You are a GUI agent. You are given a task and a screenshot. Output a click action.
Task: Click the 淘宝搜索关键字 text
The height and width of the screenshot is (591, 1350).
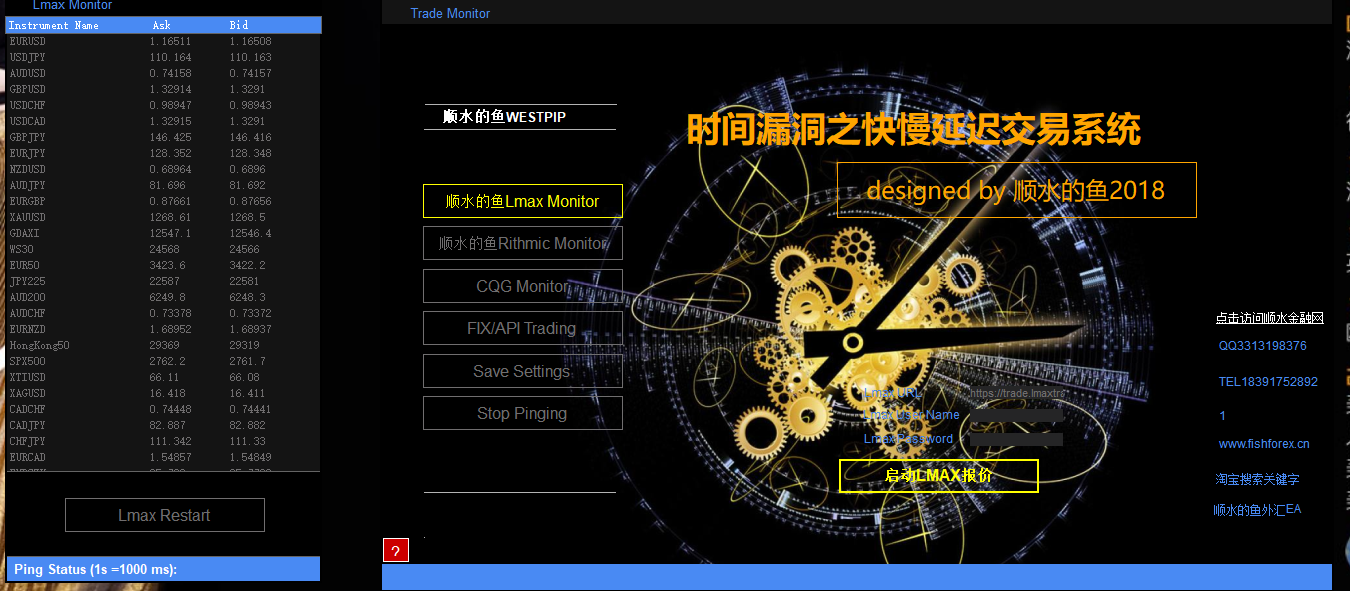click(1257, 480)
